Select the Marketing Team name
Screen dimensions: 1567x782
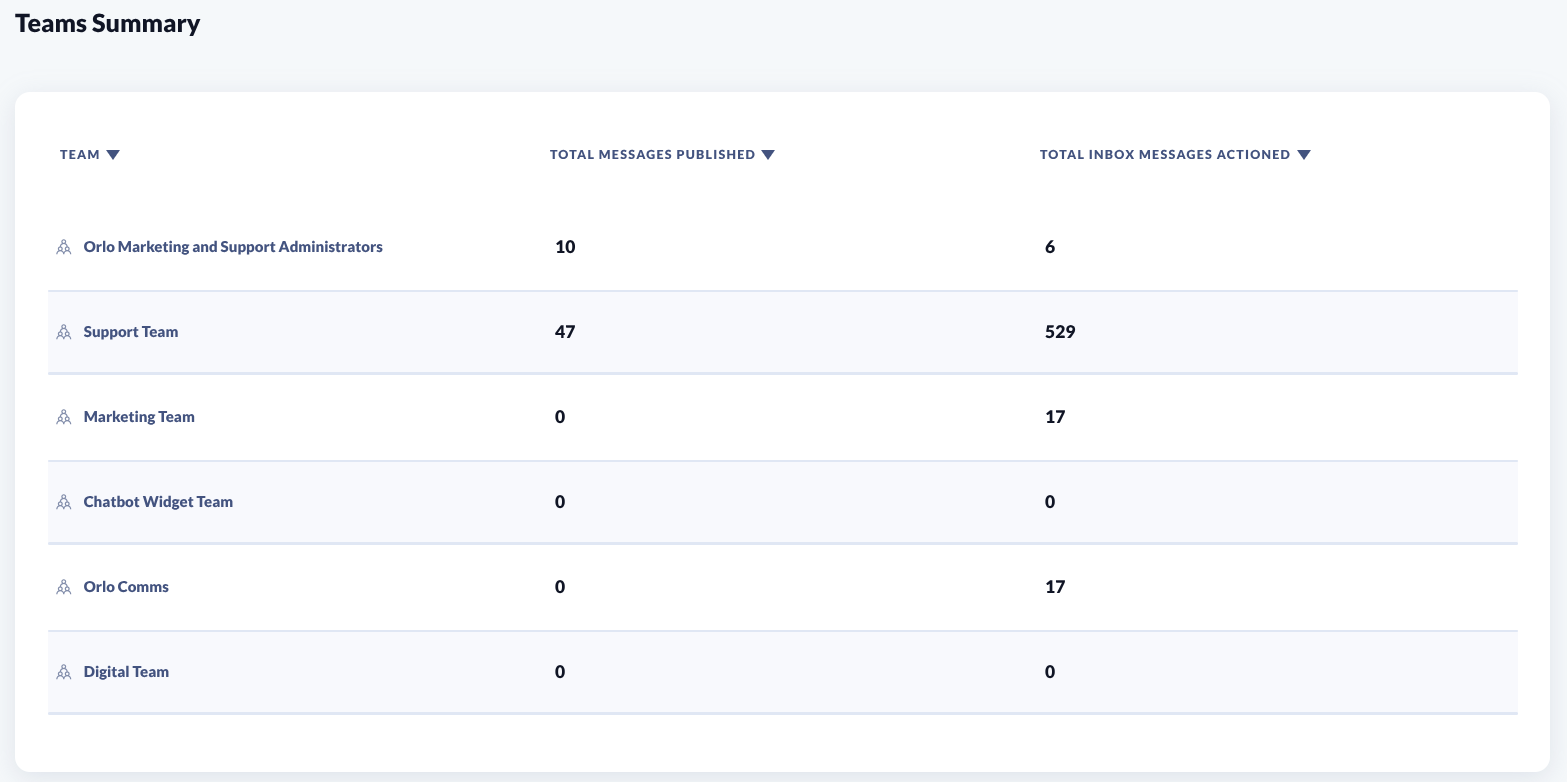(x=139, y=417)
